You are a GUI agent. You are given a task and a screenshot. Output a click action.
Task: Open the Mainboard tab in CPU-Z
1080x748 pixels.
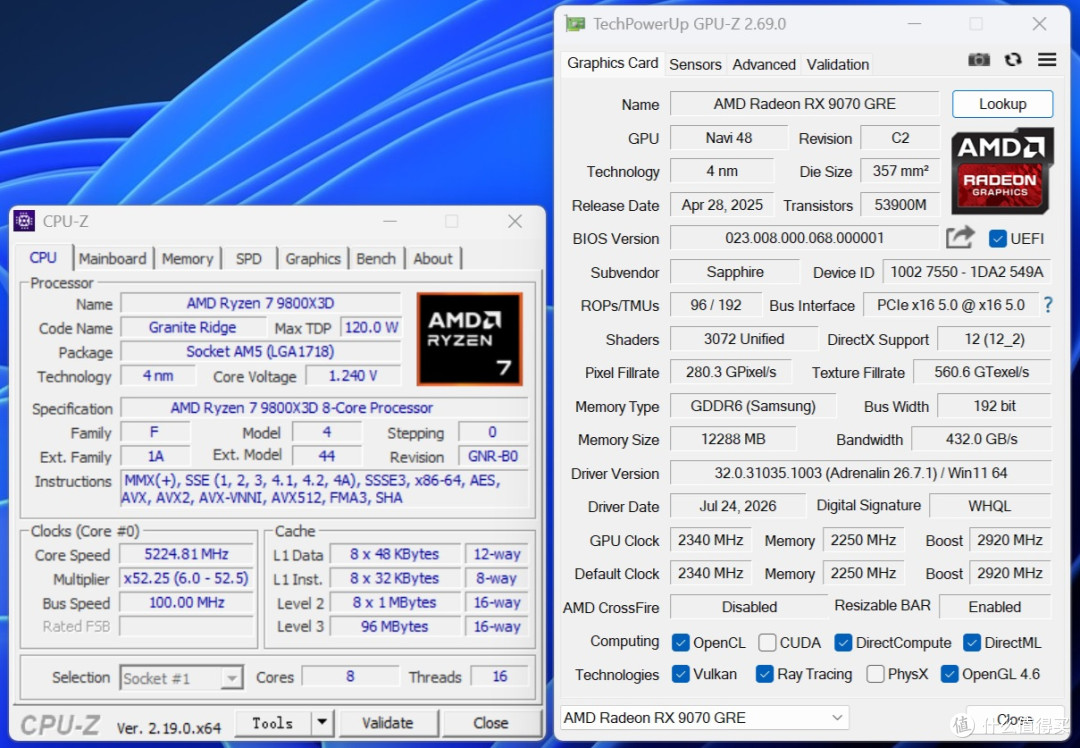point(112,258)
